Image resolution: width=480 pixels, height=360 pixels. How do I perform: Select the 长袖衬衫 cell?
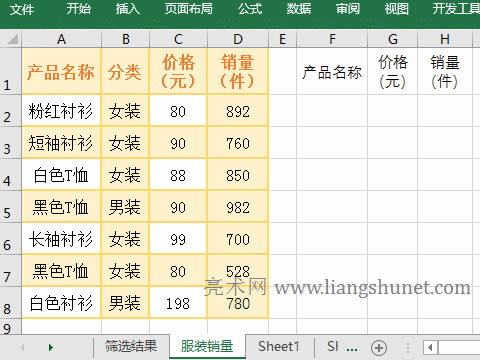[x=61, y=238]
